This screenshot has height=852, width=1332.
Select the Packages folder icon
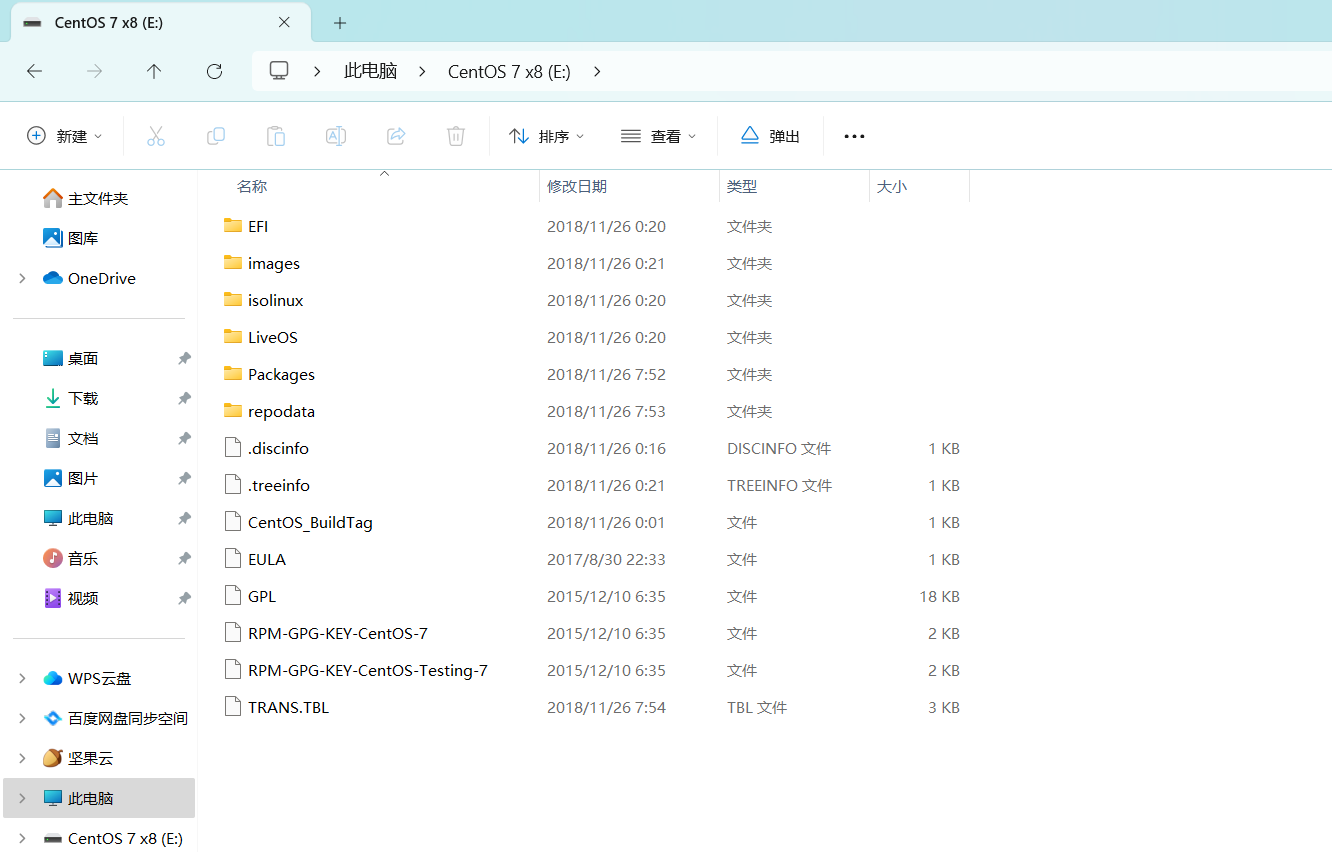click(x=233, y=374)
